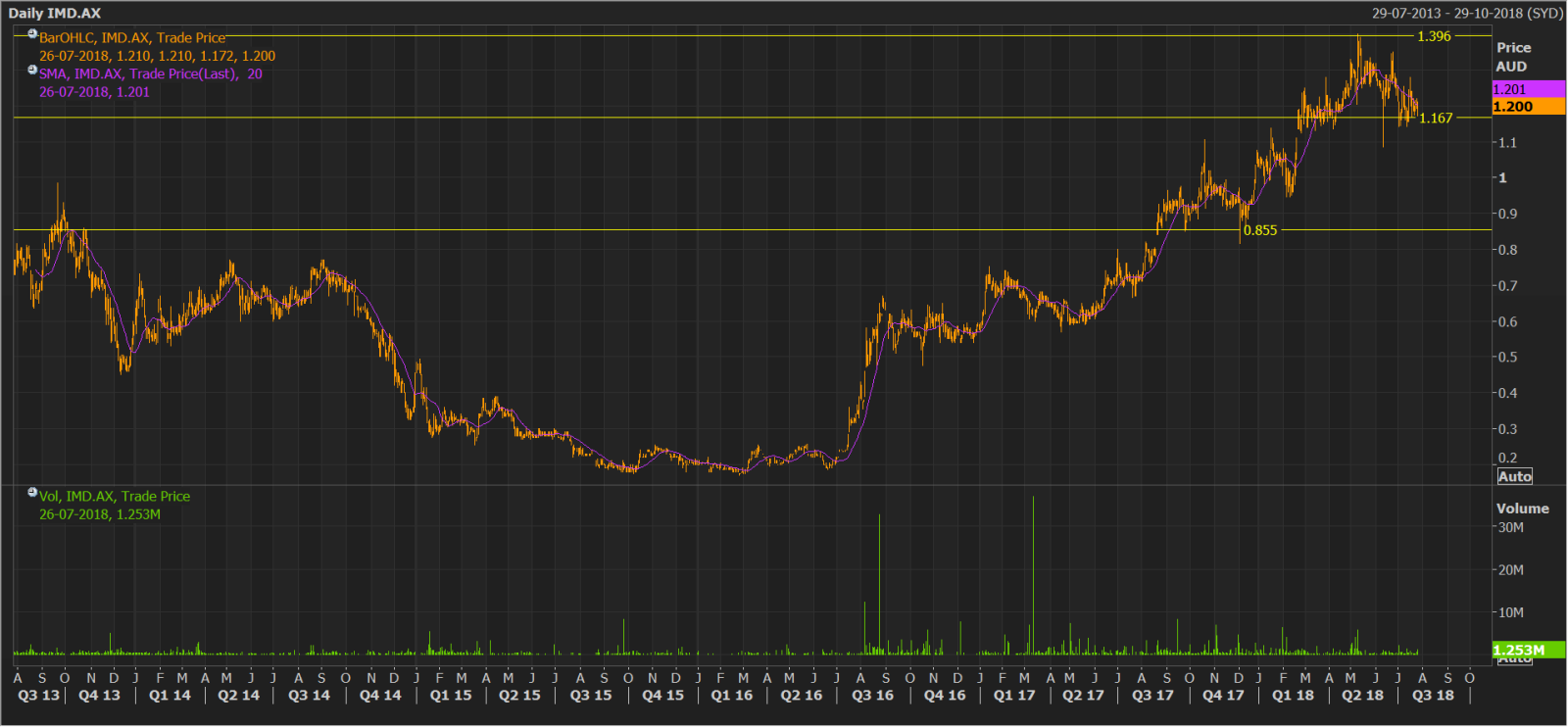
Task: Click the Q1 17 quarter label
Action: pos(1014,695)
